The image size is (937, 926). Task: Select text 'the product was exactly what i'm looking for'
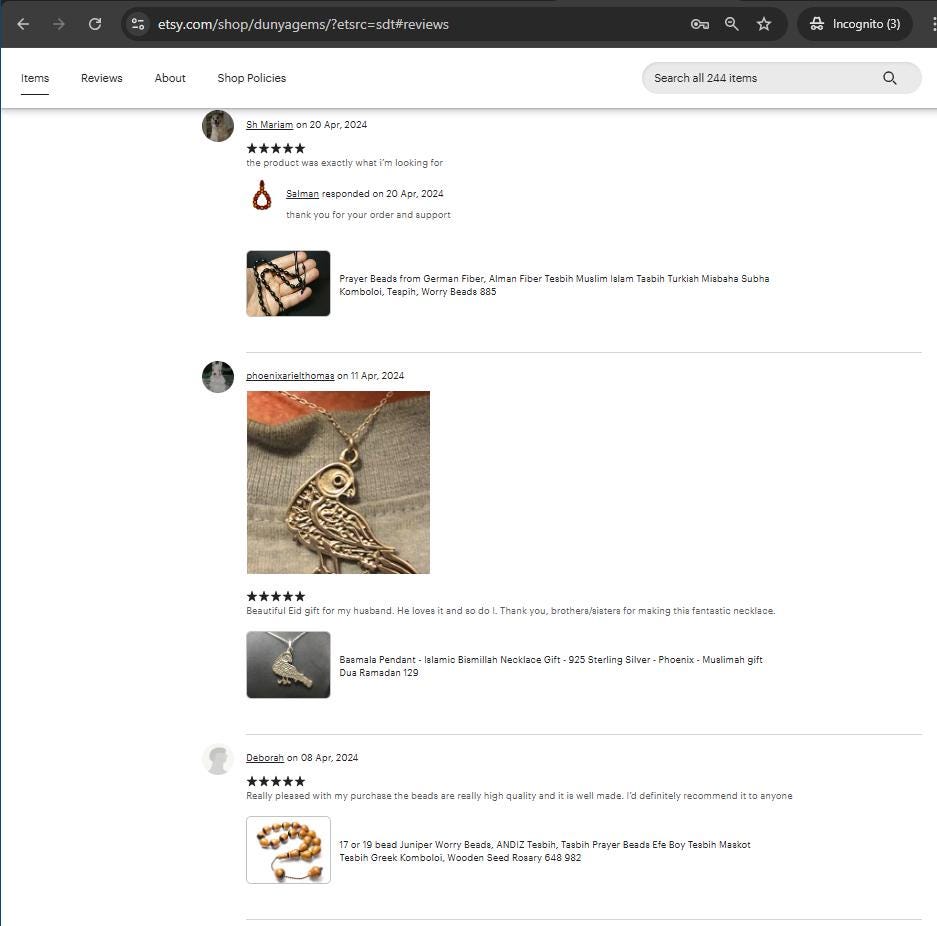tap(345, 162)
